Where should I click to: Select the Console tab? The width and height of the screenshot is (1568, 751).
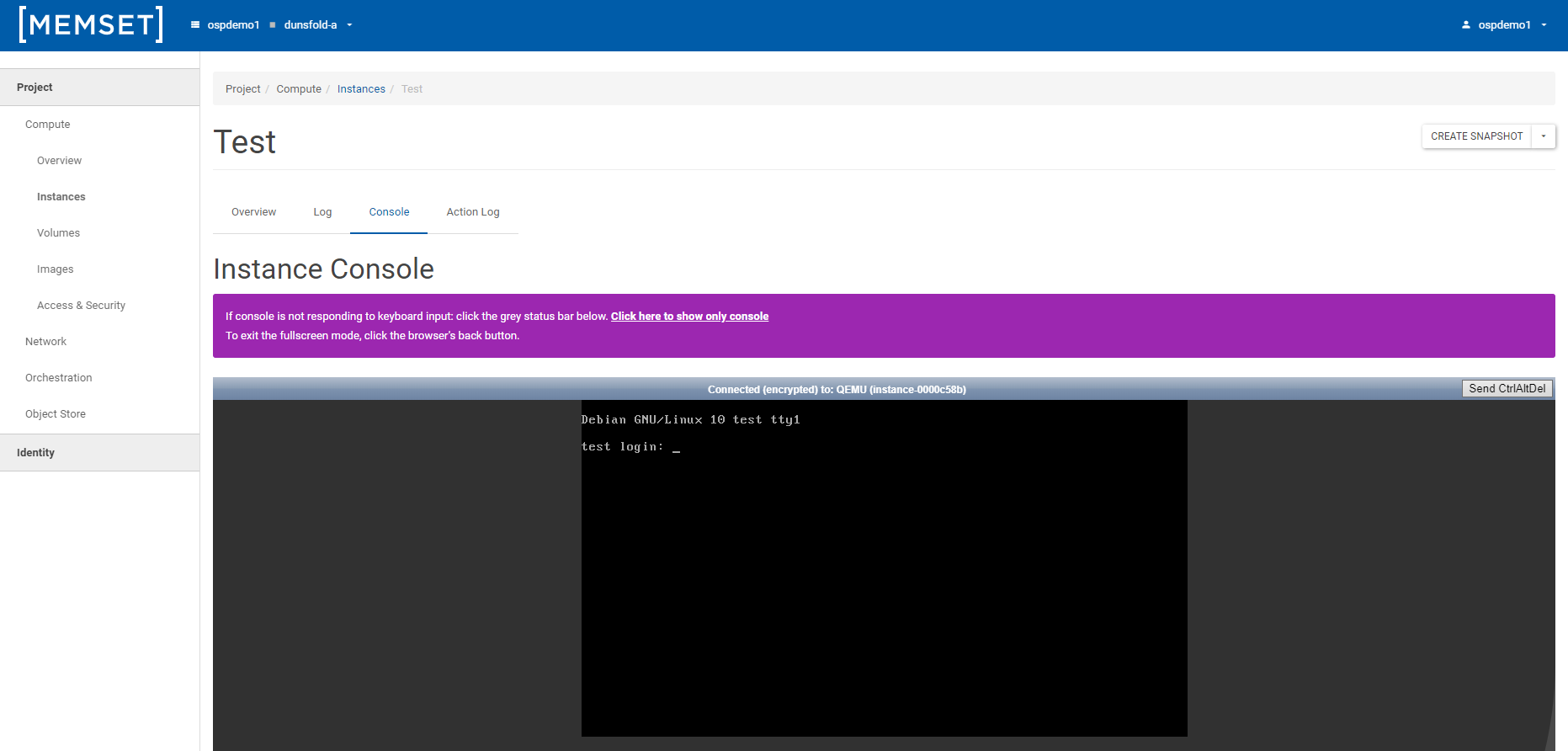coord(389,212)
